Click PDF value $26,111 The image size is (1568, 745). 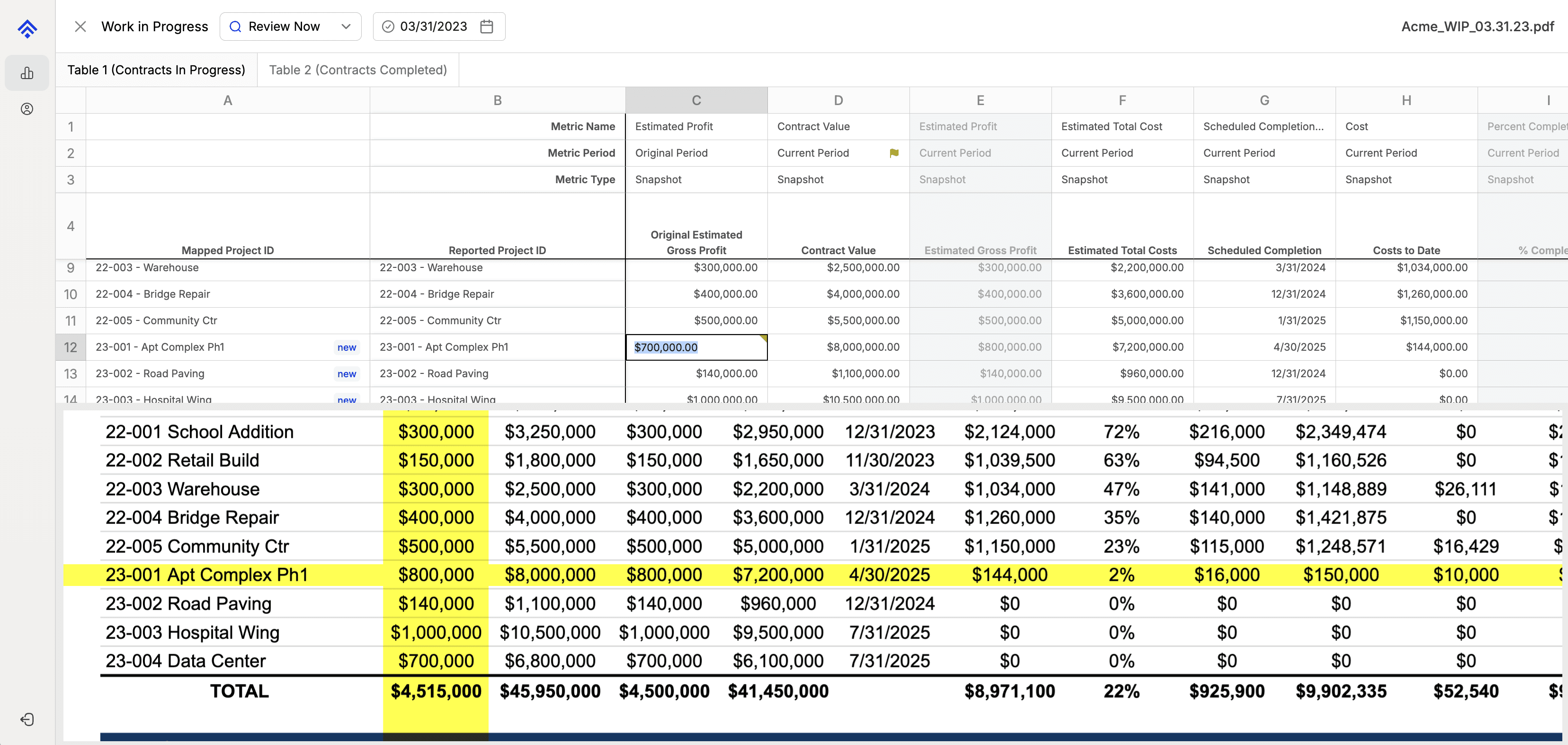pyautogui.click(x=1465, y=489)
